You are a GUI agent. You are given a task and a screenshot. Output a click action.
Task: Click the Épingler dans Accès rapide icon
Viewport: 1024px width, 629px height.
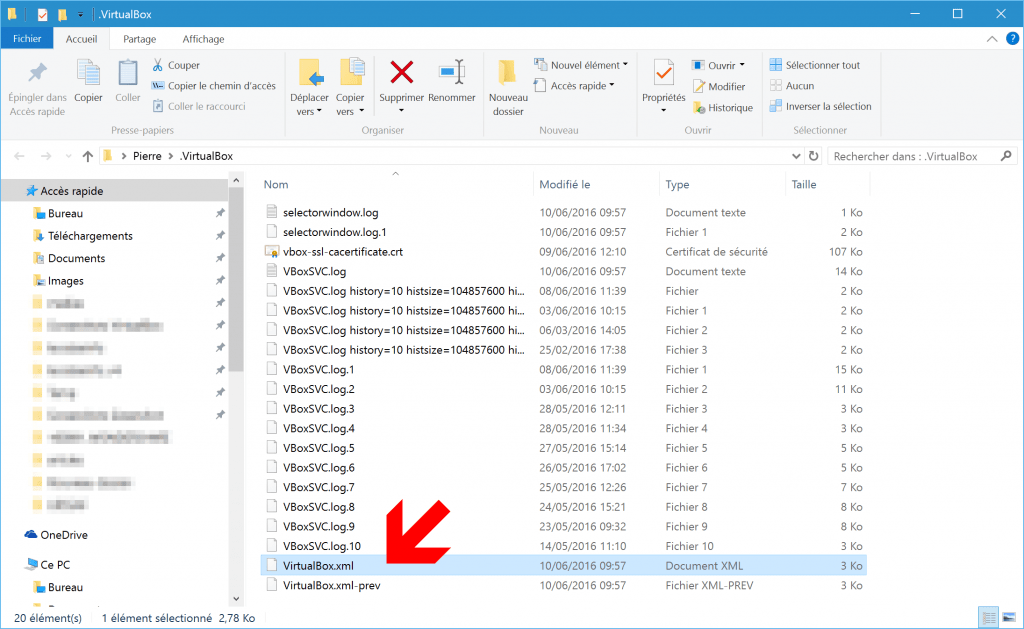pos(37,73)
